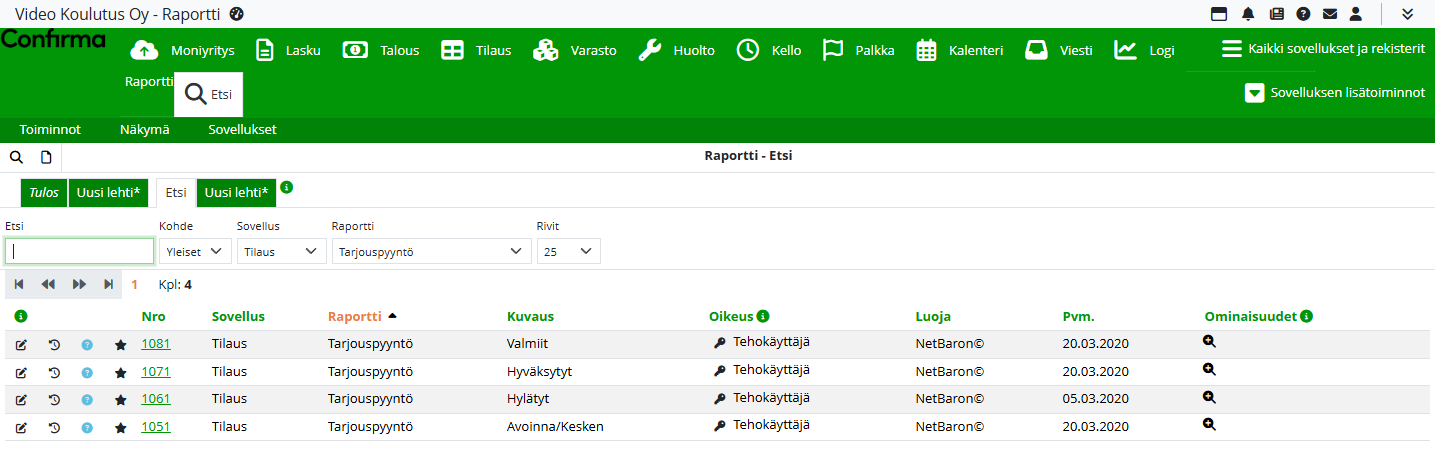Click the edit icon for report 1081
This screenshot has width=1435, height=463.
(x=21, y=345)
